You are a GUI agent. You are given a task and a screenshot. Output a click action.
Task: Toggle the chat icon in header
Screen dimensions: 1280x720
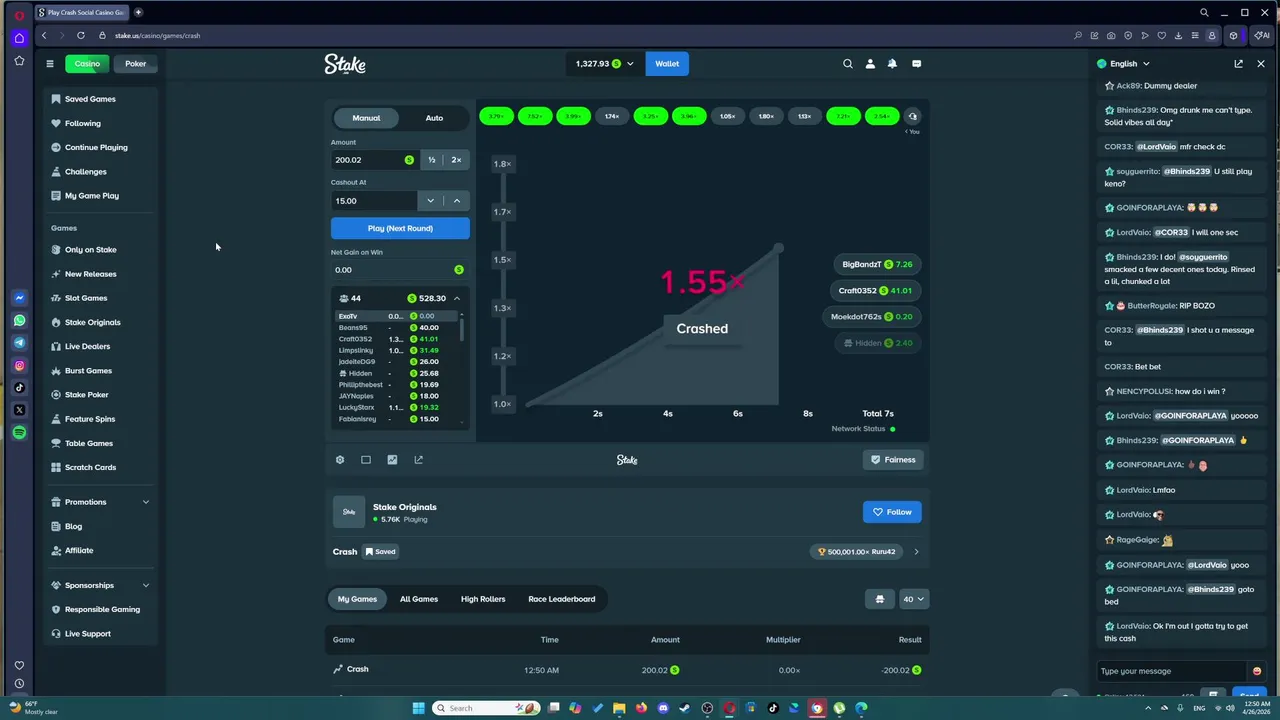916,64
